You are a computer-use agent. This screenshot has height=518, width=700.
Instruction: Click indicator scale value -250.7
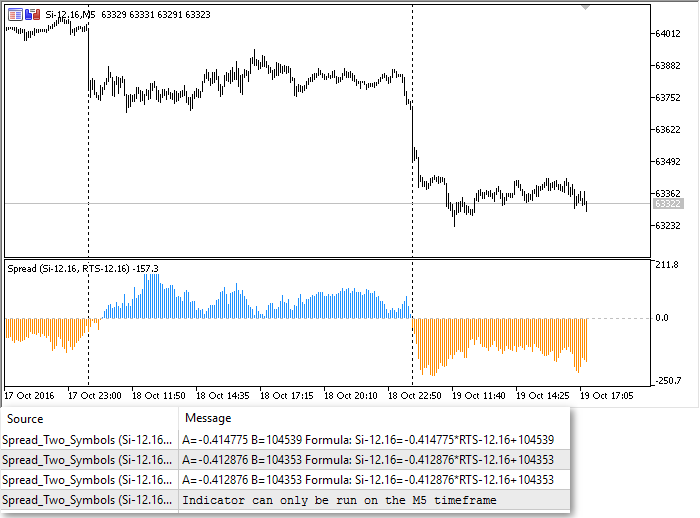668,381
